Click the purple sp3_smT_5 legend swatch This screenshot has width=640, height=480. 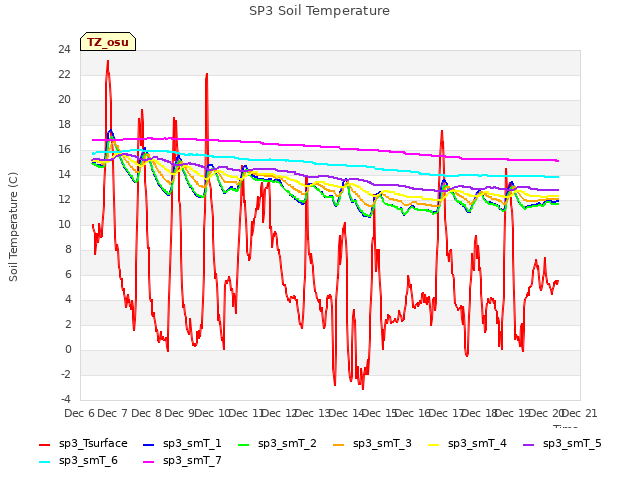pyautogui.click(x=529, y=444)
